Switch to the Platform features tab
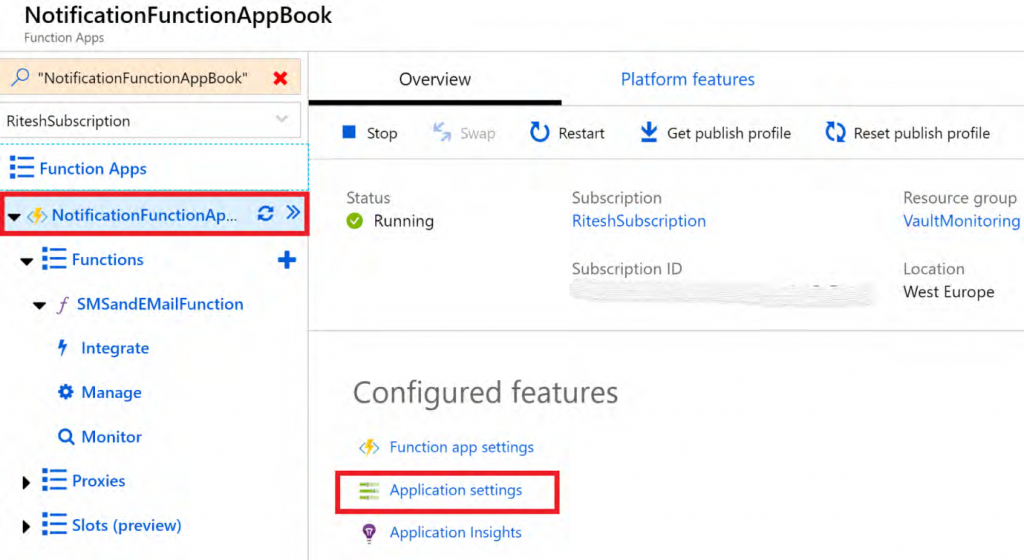 687,79
